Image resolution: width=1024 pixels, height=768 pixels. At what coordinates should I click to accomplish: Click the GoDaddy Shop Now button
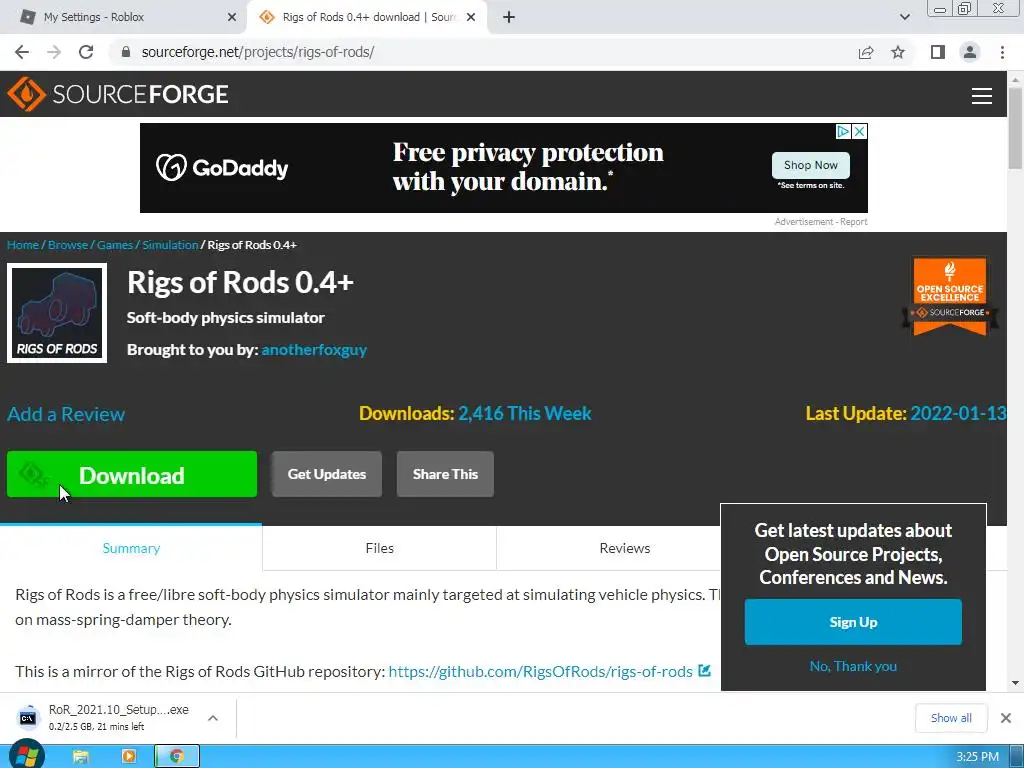pos(810,165)
